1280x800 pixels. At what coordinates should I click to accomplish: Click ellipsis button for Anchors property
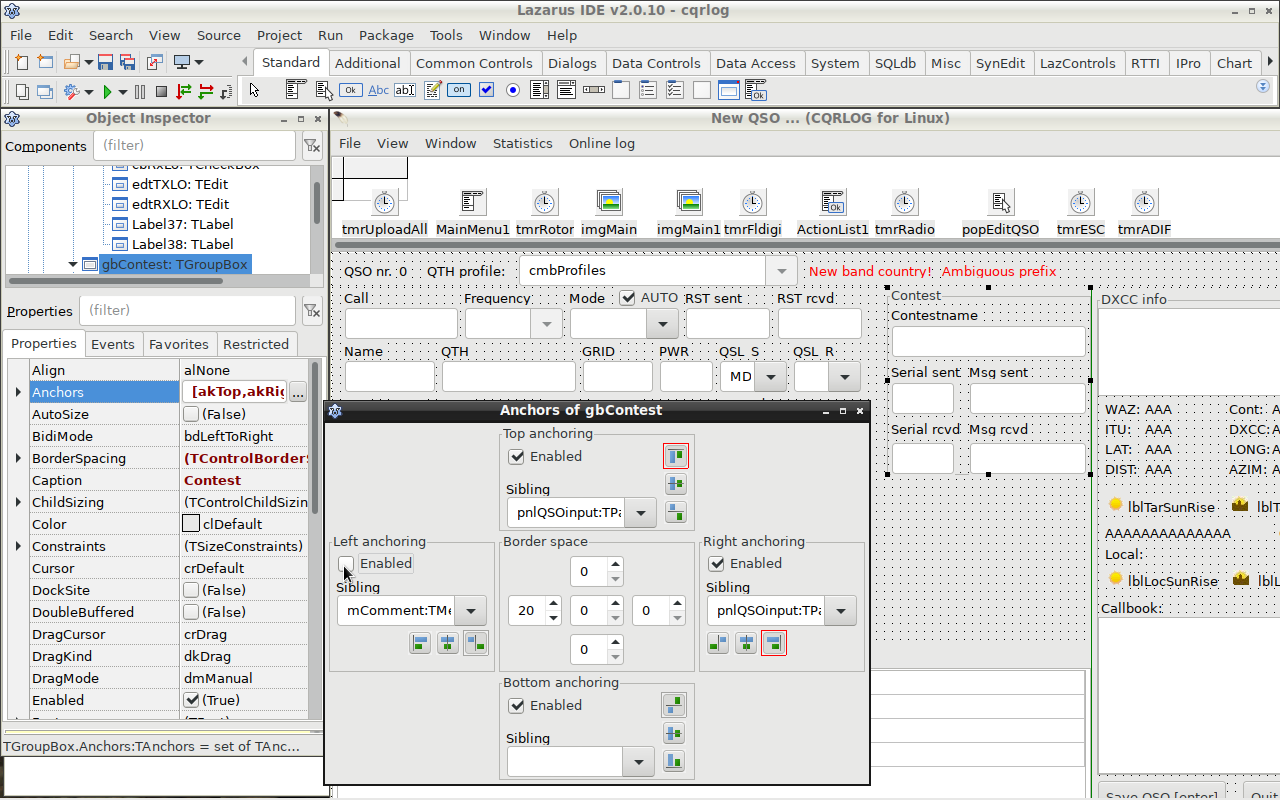coord(298,392)
